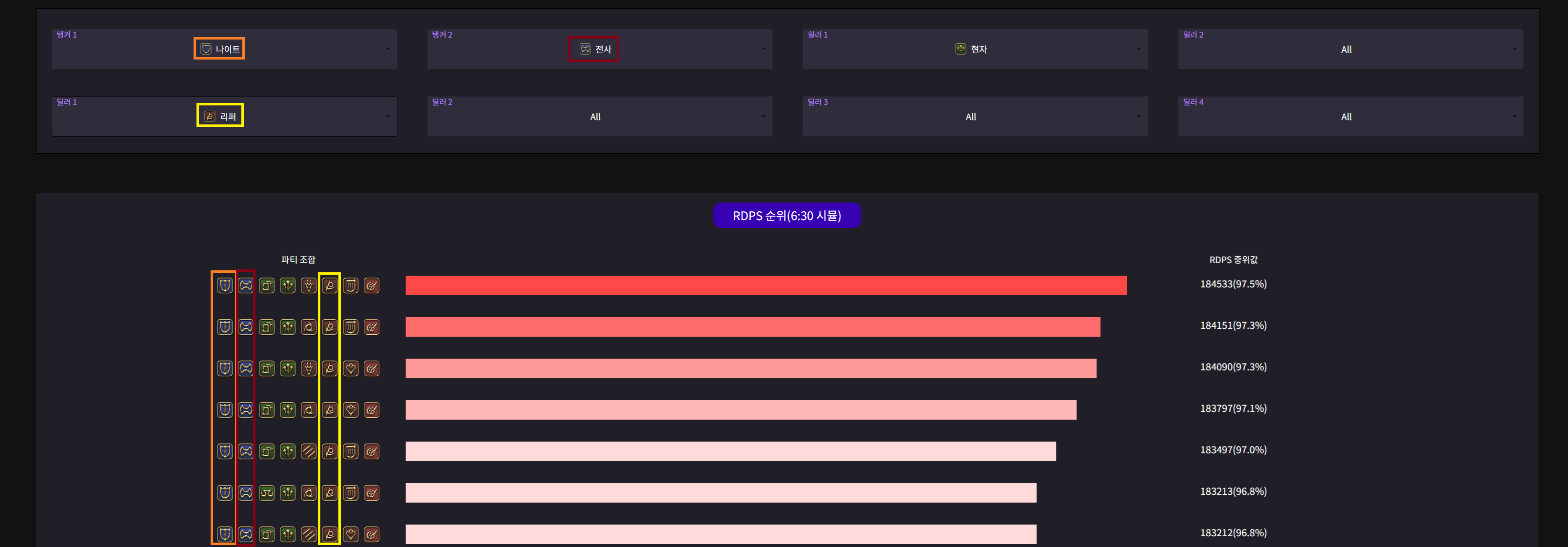This screenshot has height=547, width=1568.
Task: Click Paladin icon in the 183497 row
Action: 225,451
